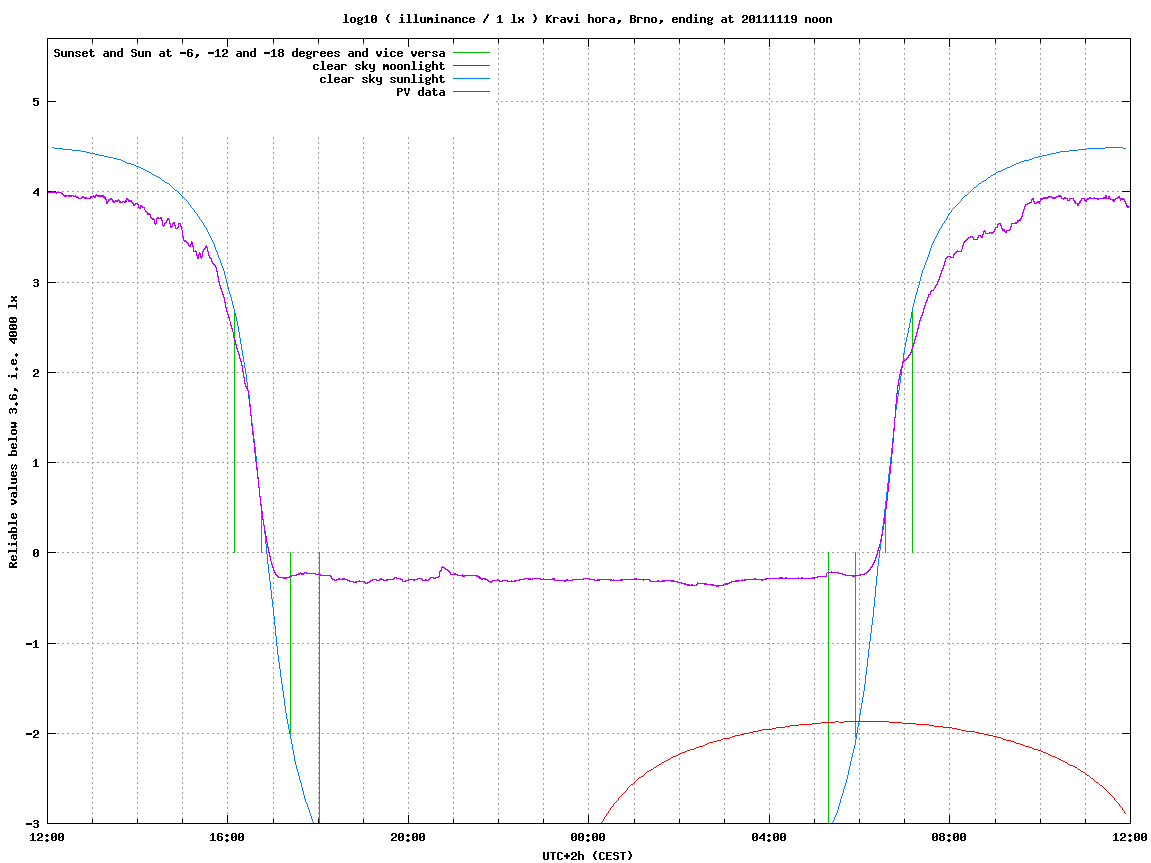Click the right x-axis label 12:00

pyautogui.click(x=1130, y=837)
